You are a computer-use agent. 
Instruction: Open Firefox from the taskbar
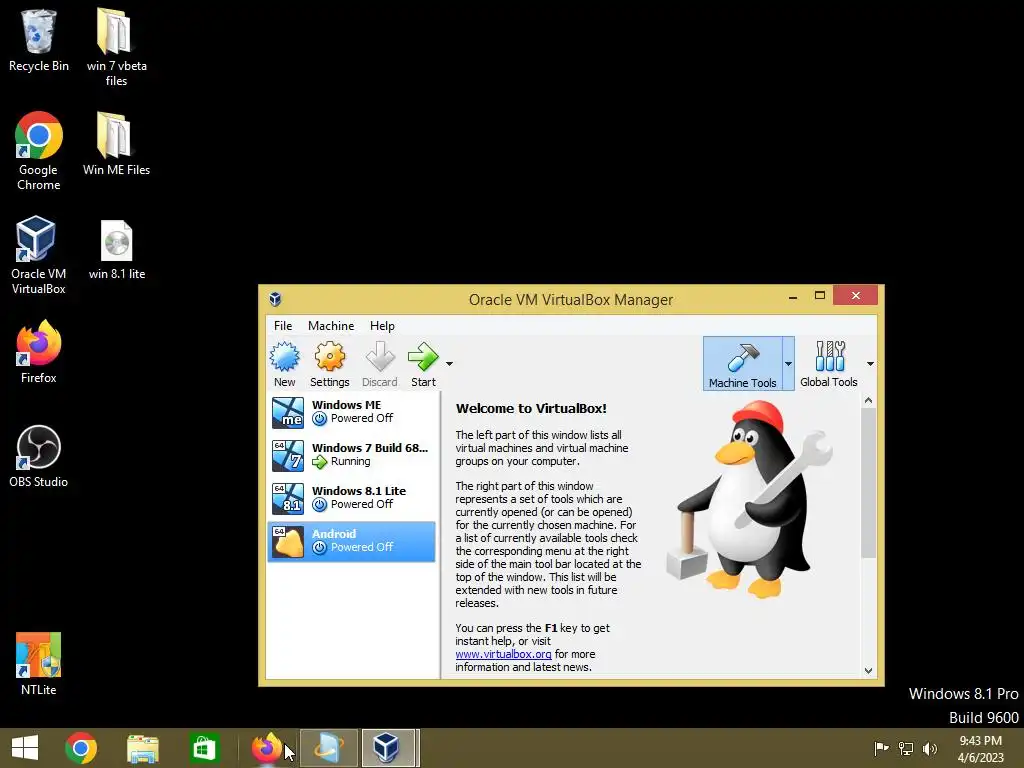tap(266, 748)
